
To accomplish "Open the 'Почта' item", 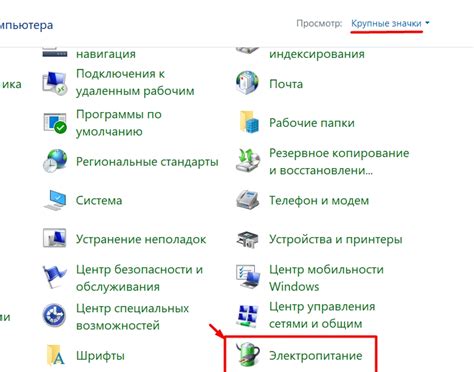I will (x=286, y=84).
